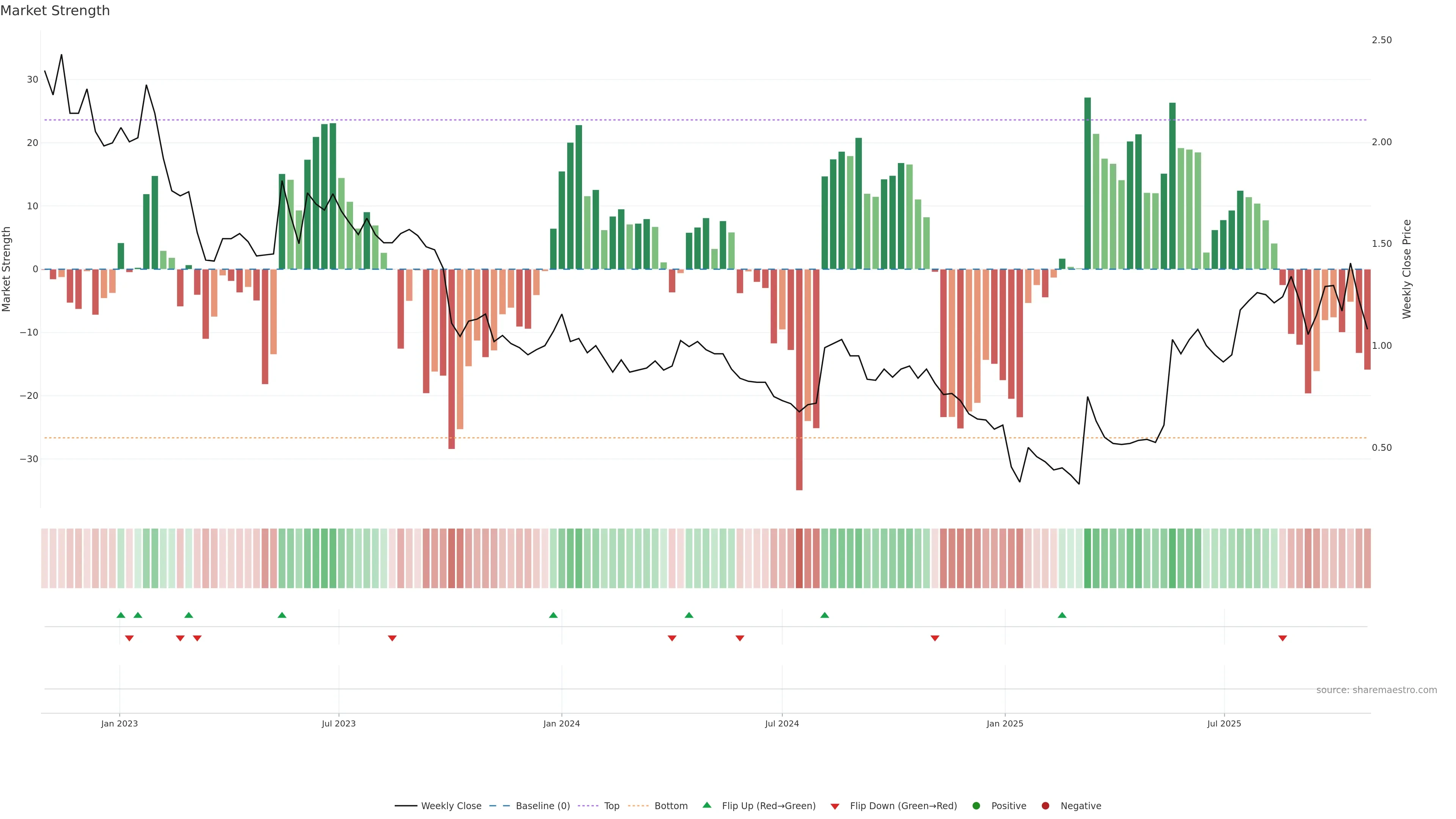Toggle the Top dotted line legend entry
This screenshot has width=1456, height=819.
(x=611, y=806)
